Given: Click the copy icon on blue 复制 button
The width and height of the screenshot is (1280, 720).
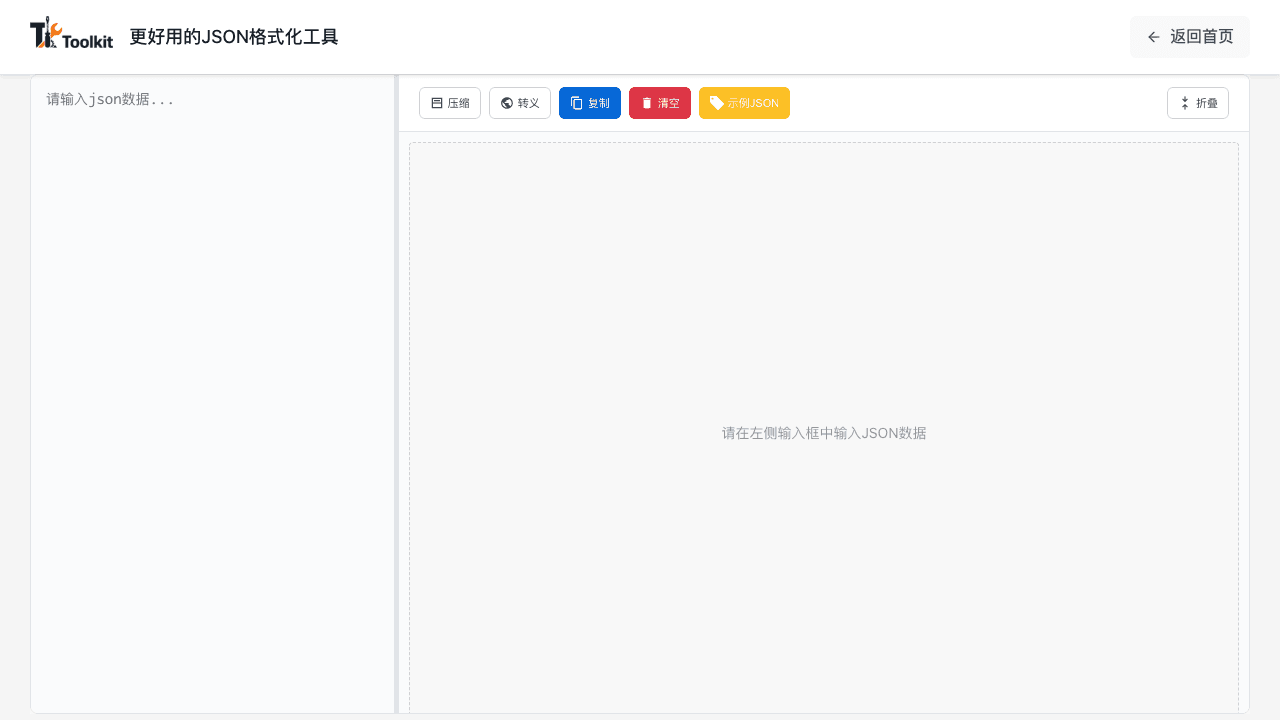Looking at the screenshot, I should 575,103.
